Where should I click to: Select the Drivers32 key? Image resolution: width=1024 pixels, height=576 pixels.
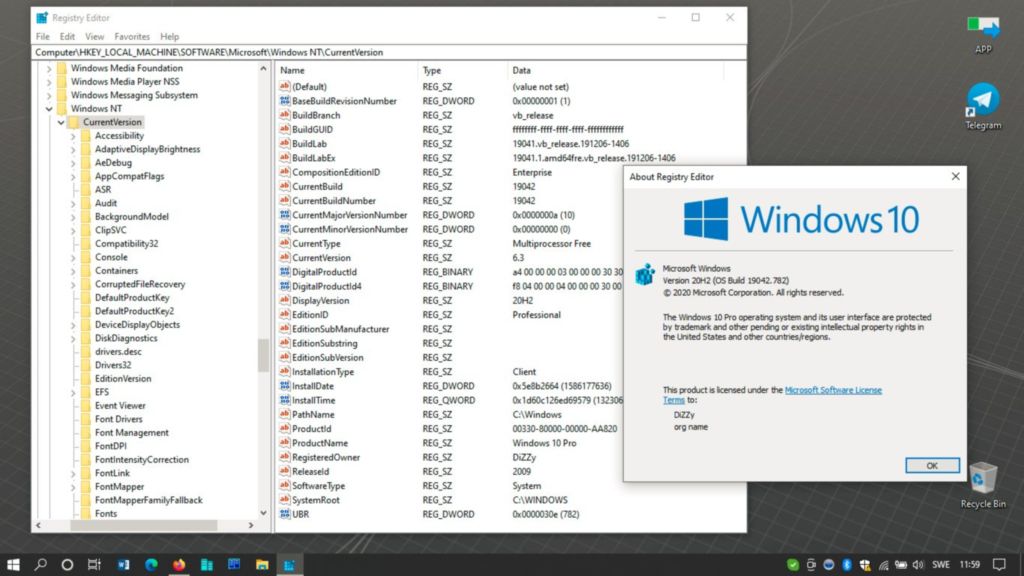tap(112, 365)
